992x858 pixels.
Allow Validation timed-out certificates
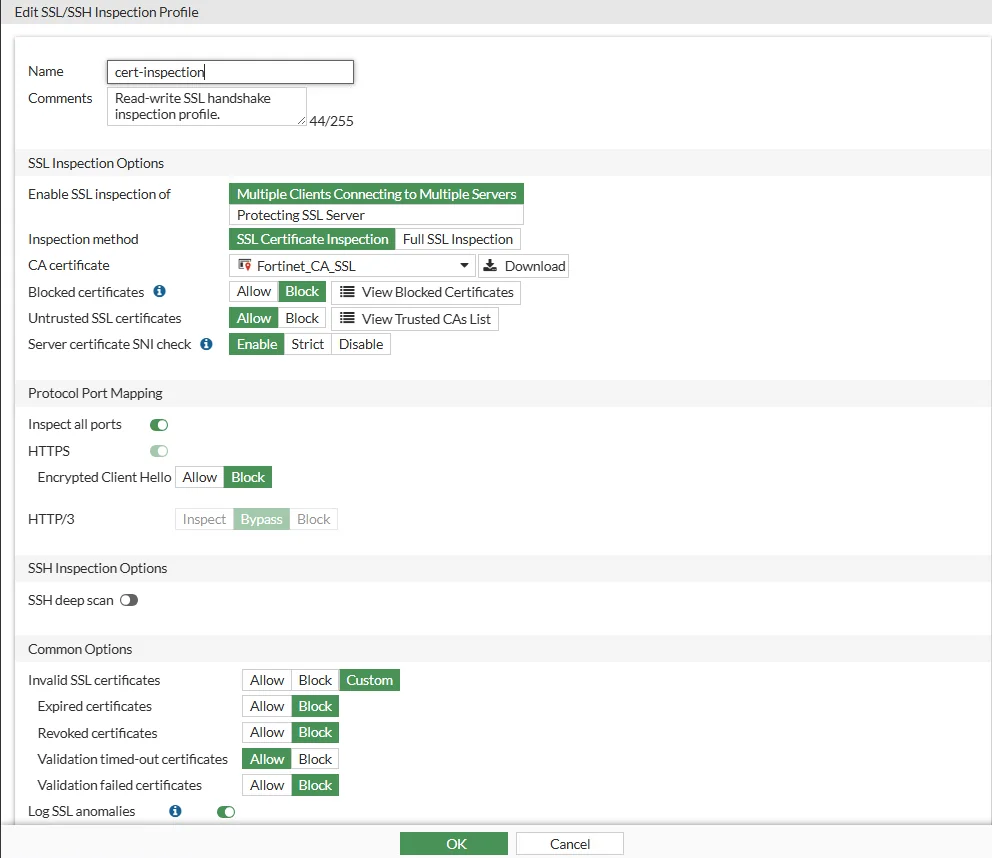click(x=267, y=759)
